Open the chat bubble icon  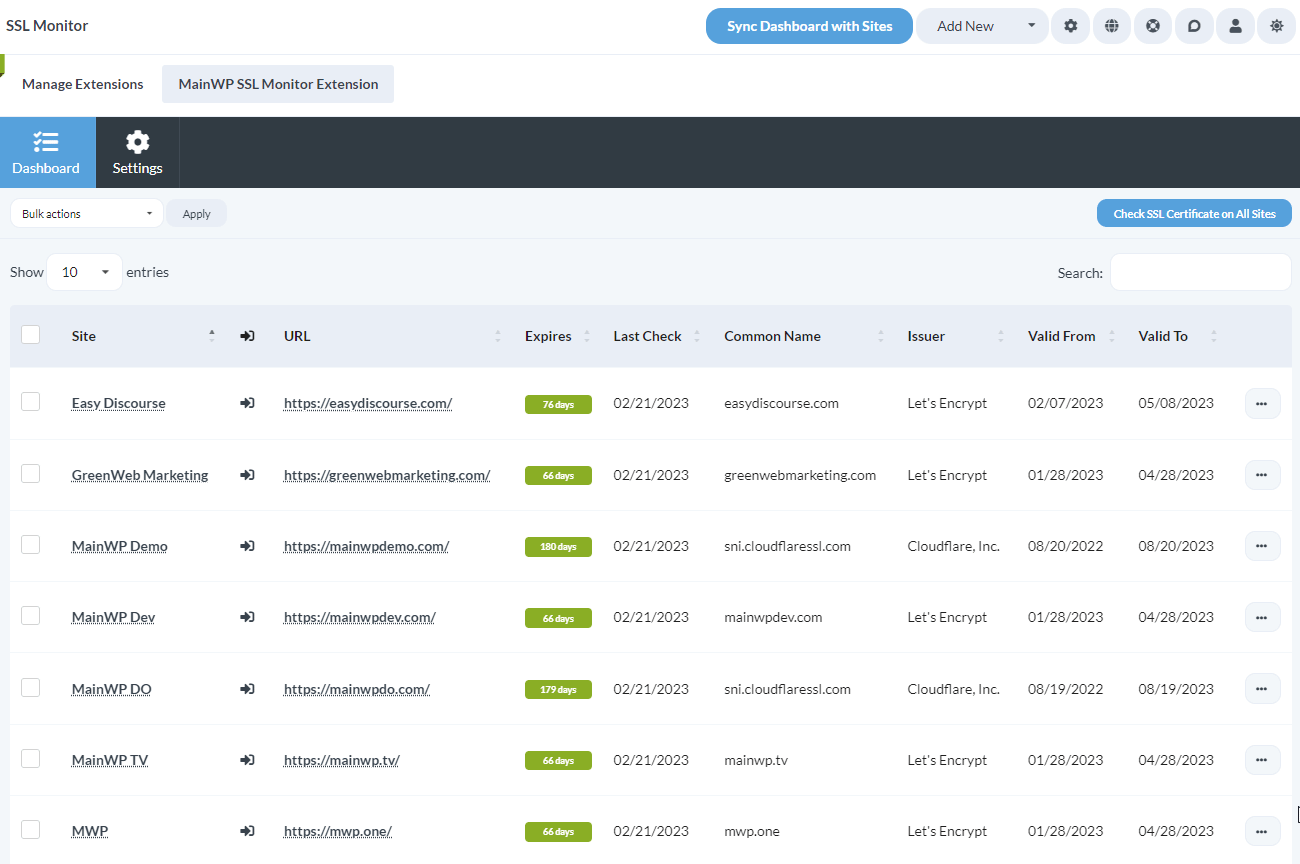click(x=1194, y=26)
